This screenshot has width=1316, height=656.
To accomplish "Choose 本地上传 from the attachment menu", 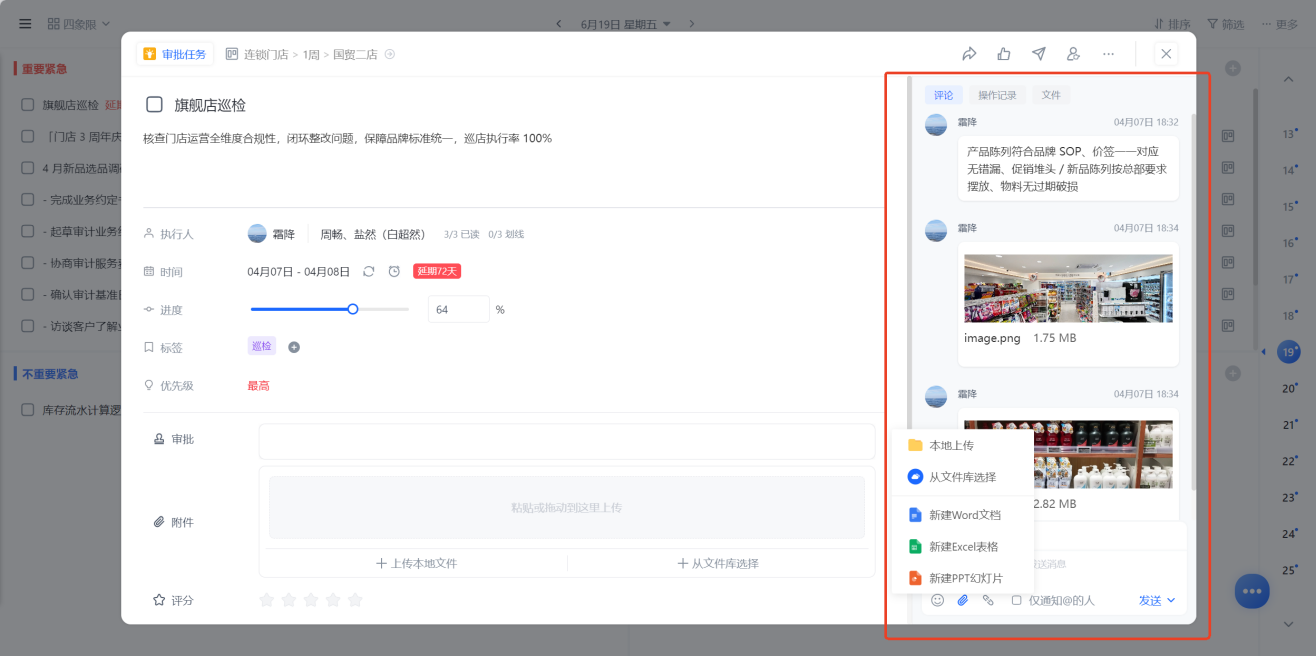I will tap(964, 445).
